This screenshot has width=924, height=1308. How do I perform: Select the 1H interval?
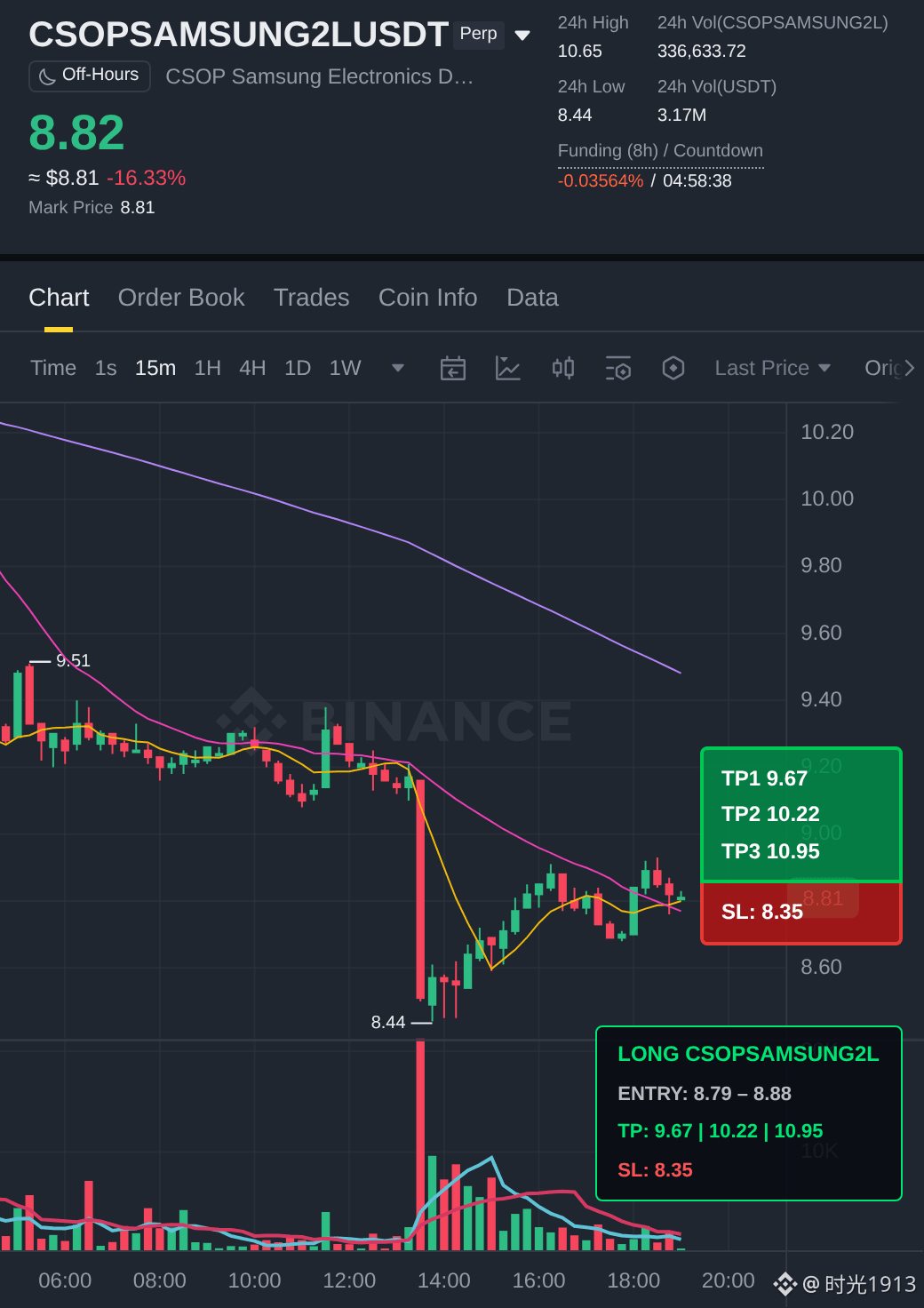coord(208,368)
